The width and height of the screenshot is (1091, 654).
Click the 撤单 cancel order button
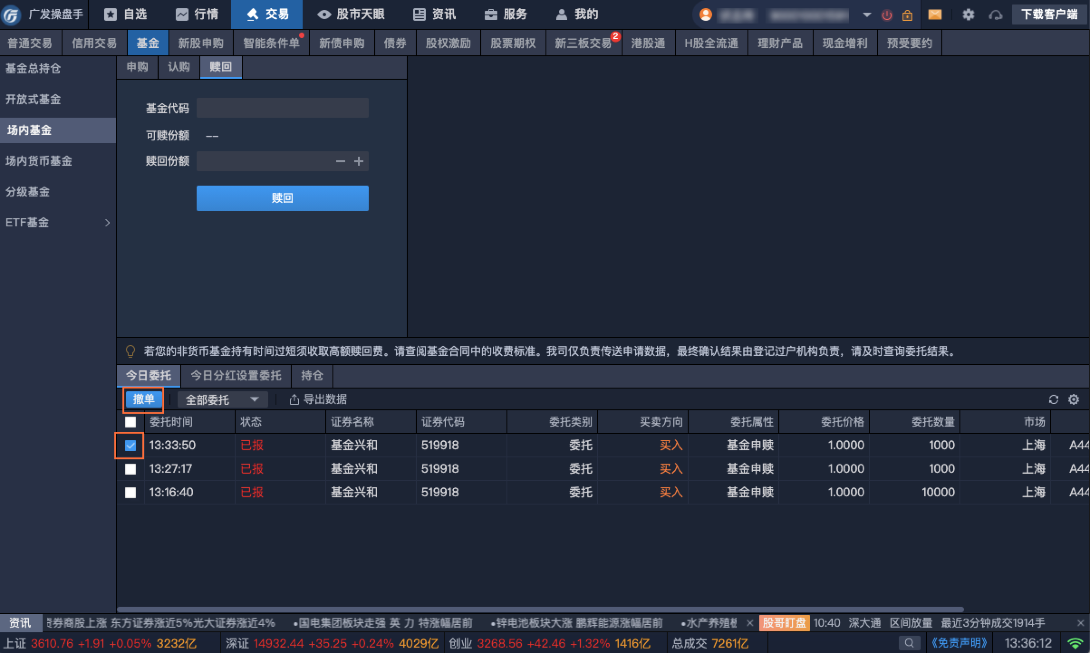click(x=144, y=400)
